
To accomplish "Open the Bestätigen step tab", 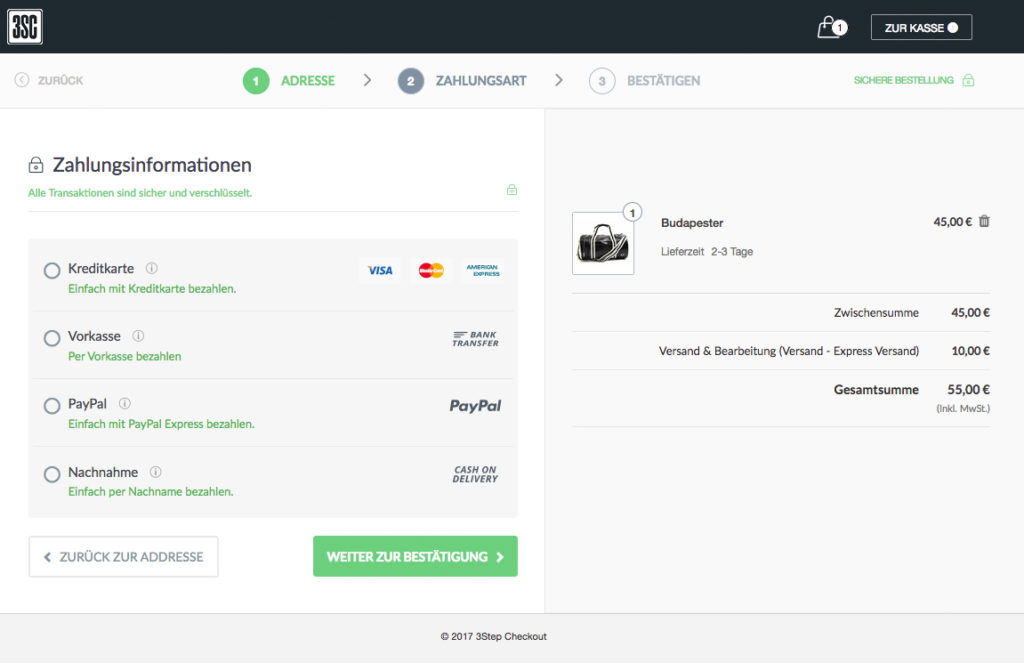I will click(664, 81).
